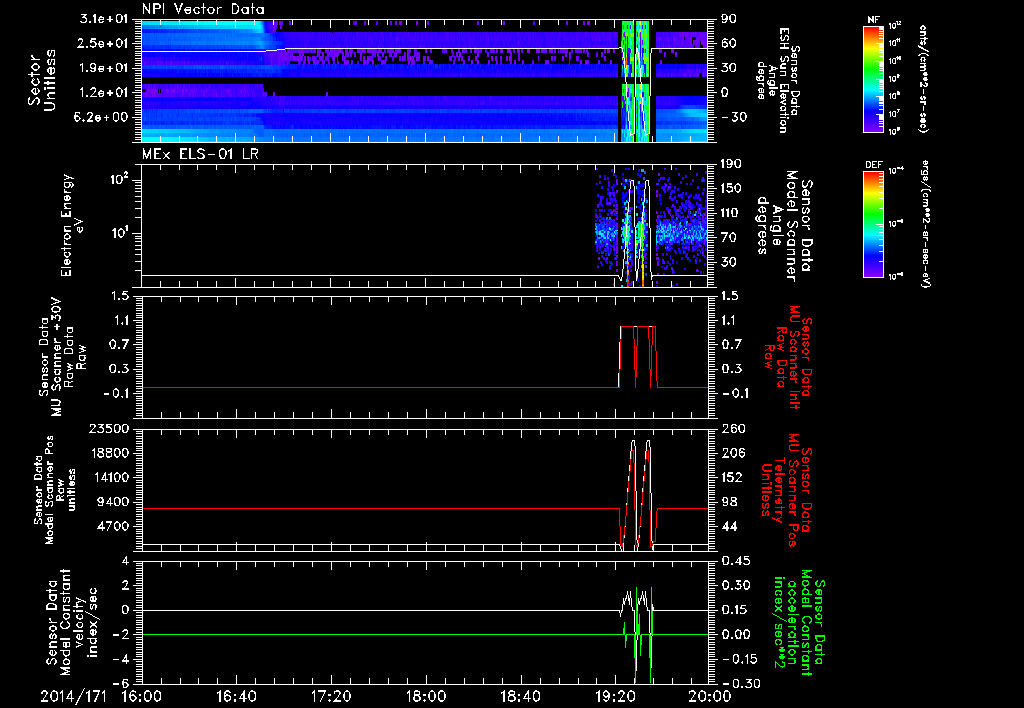Click the "-30" sun elevation tick label
Image resolution: width=1024 pixels, height=708 pixels.
[x=733, y=118]
